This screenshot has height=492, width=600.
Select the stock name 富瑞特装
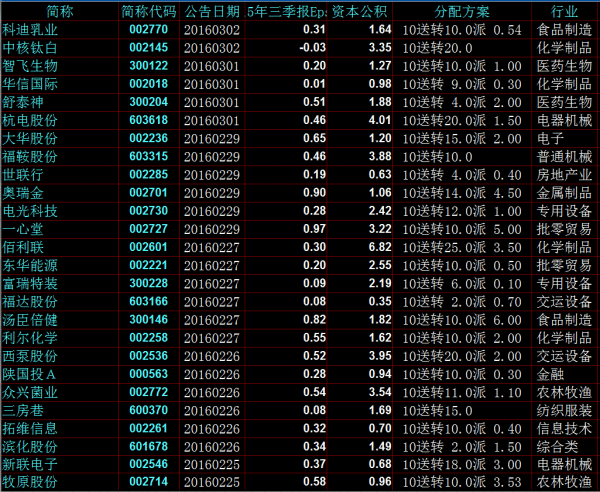click(x=30, y=283)
